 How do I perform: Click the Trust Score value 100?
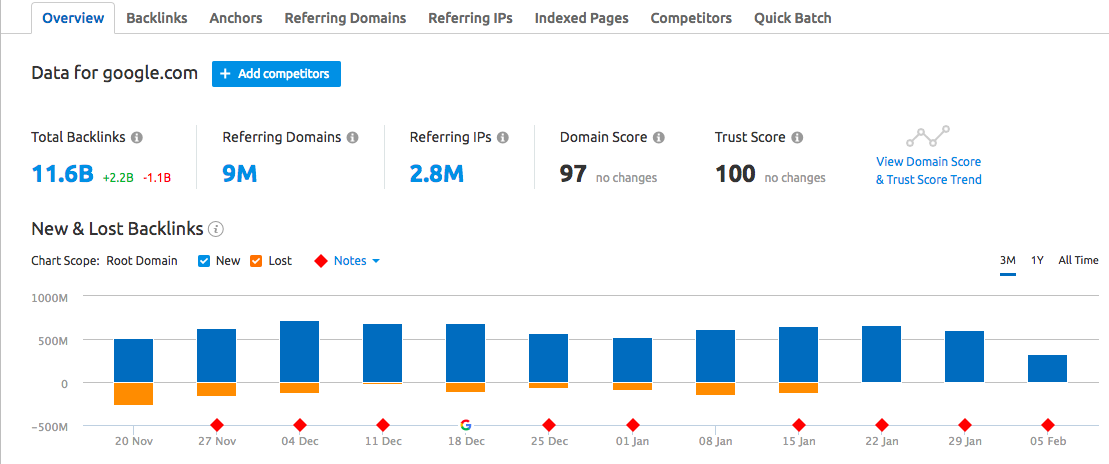point(735,173)
